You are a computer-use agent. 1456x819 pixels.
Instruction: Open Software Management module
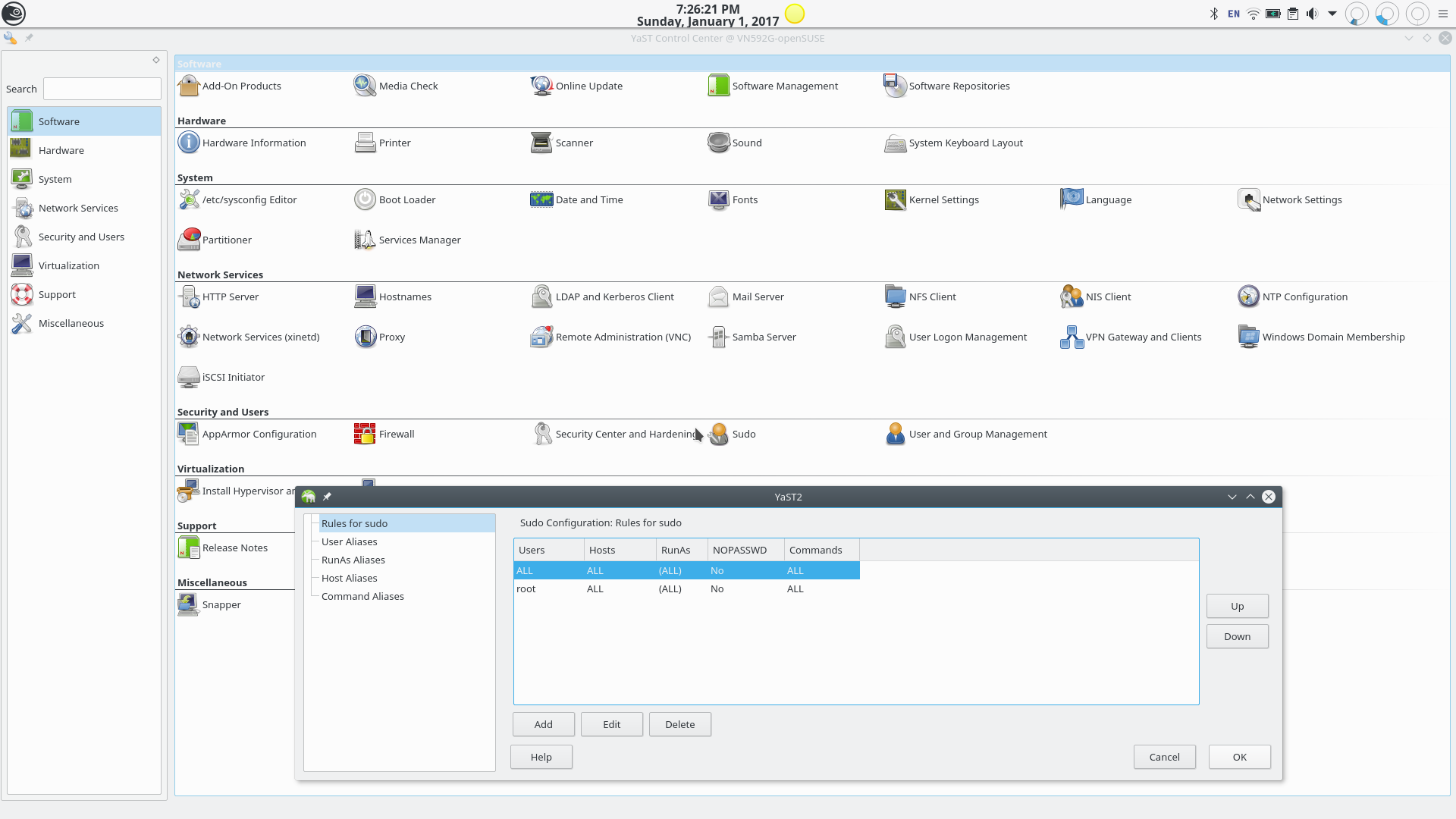[x=773, y=86]
